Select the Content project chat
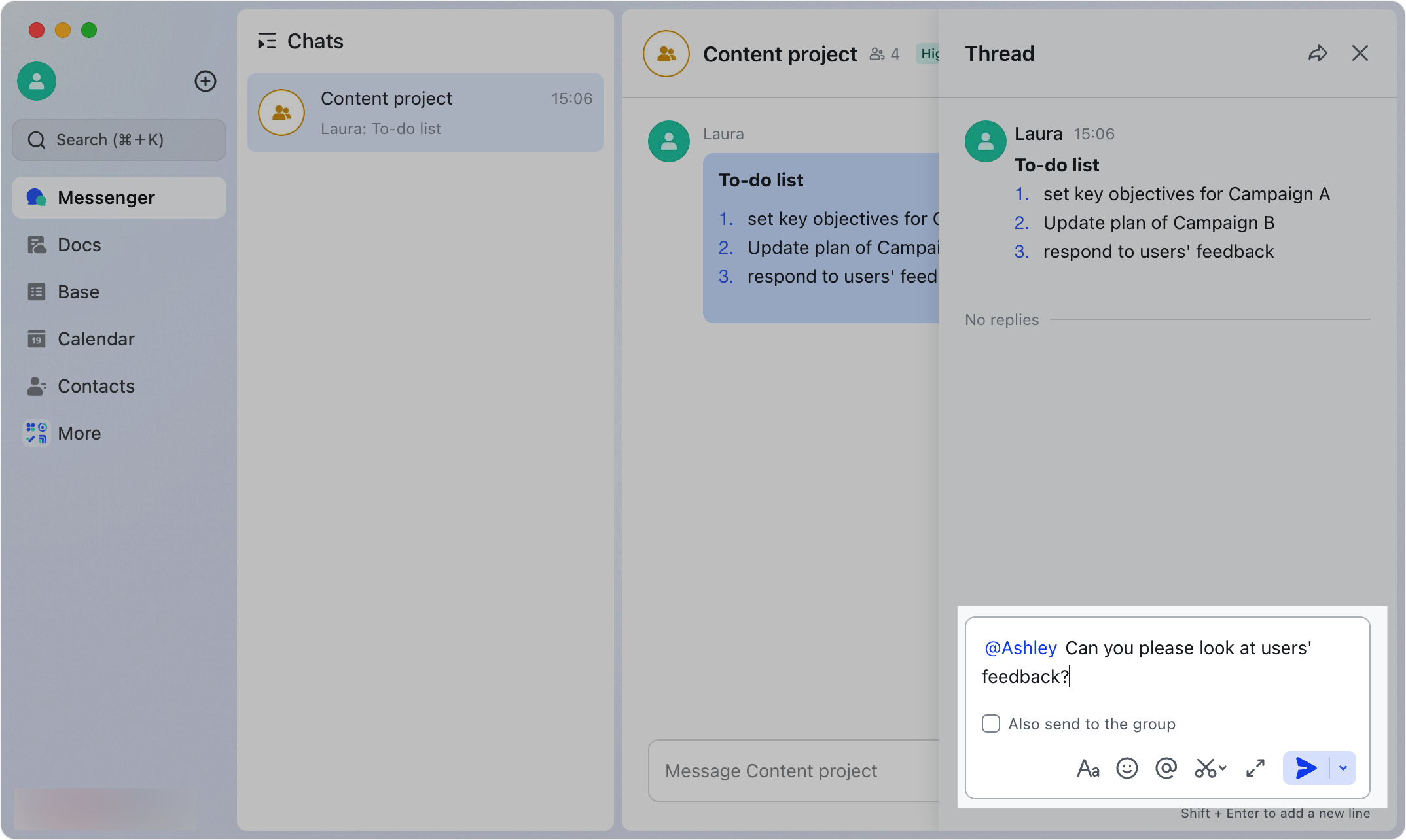Screen dimensions: 1406x840 [425, 113]
